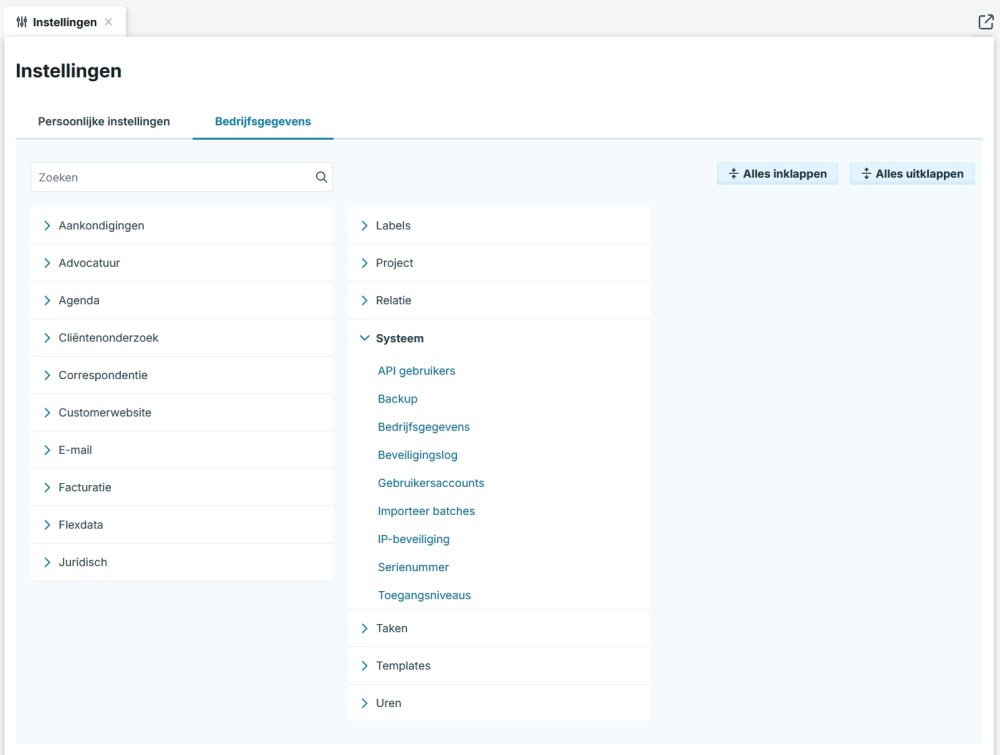Close the Instellingen tab

108,22
